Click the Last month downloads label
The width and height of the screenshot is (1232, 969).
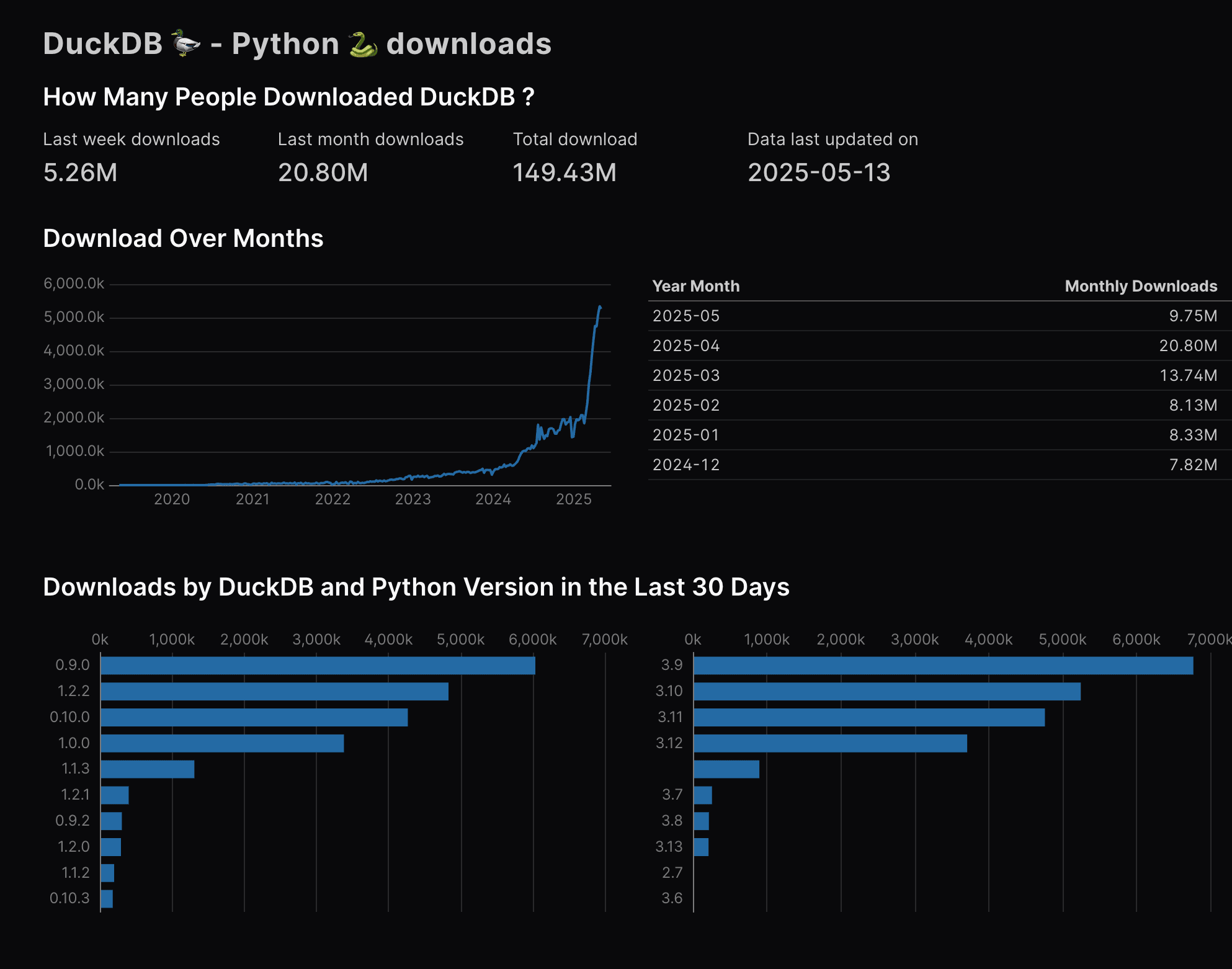[x=370, y=139]
